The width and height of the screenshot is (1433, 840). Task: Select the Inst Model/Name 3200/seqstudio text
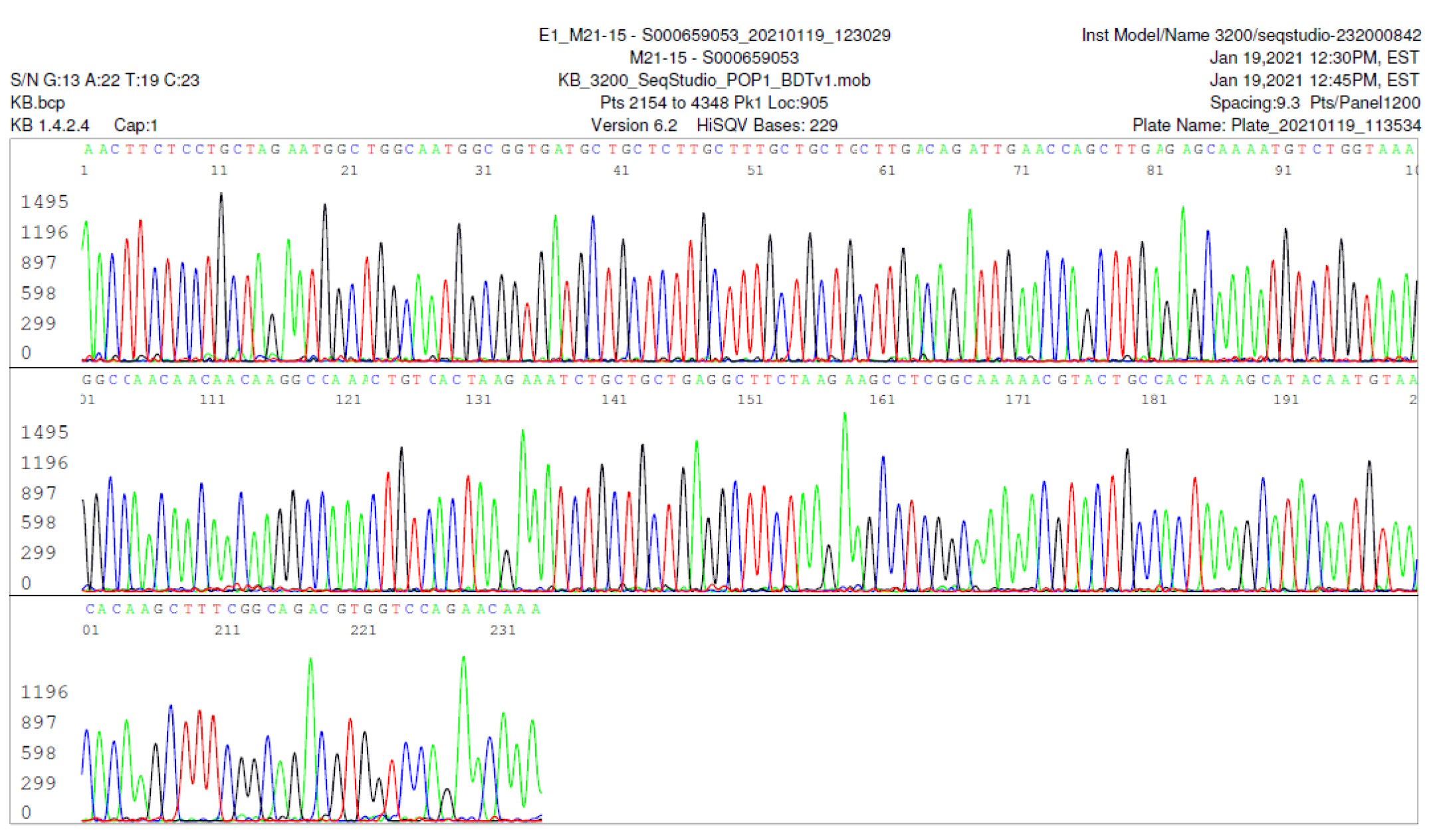(x=1250, y=35)
